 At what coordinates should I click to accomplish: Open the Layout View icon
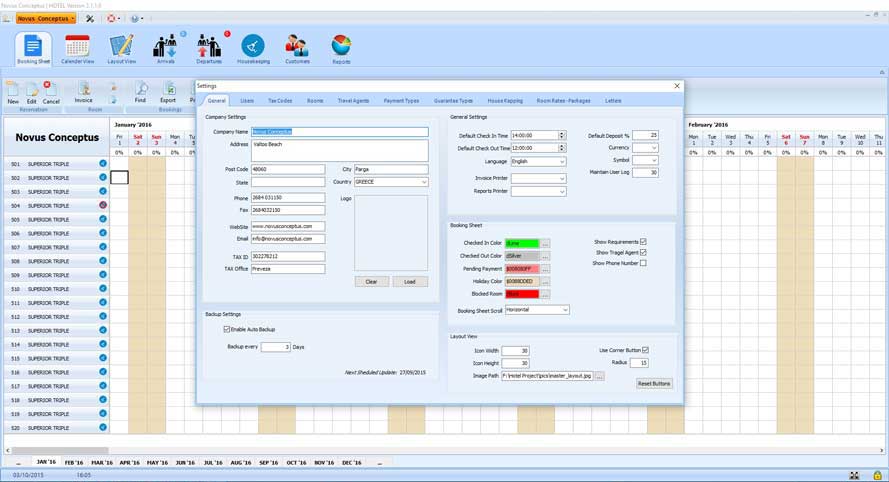click(x=121, y=49)
